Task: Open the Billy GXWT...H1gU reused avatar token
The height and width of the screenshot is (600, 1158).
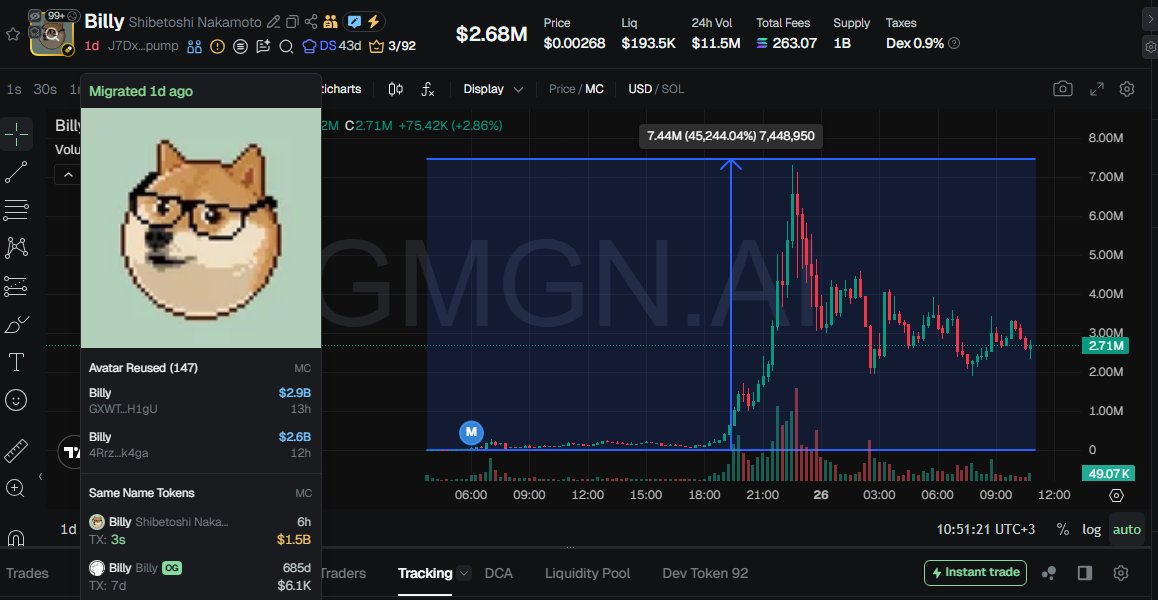Action: pos(200,400)
